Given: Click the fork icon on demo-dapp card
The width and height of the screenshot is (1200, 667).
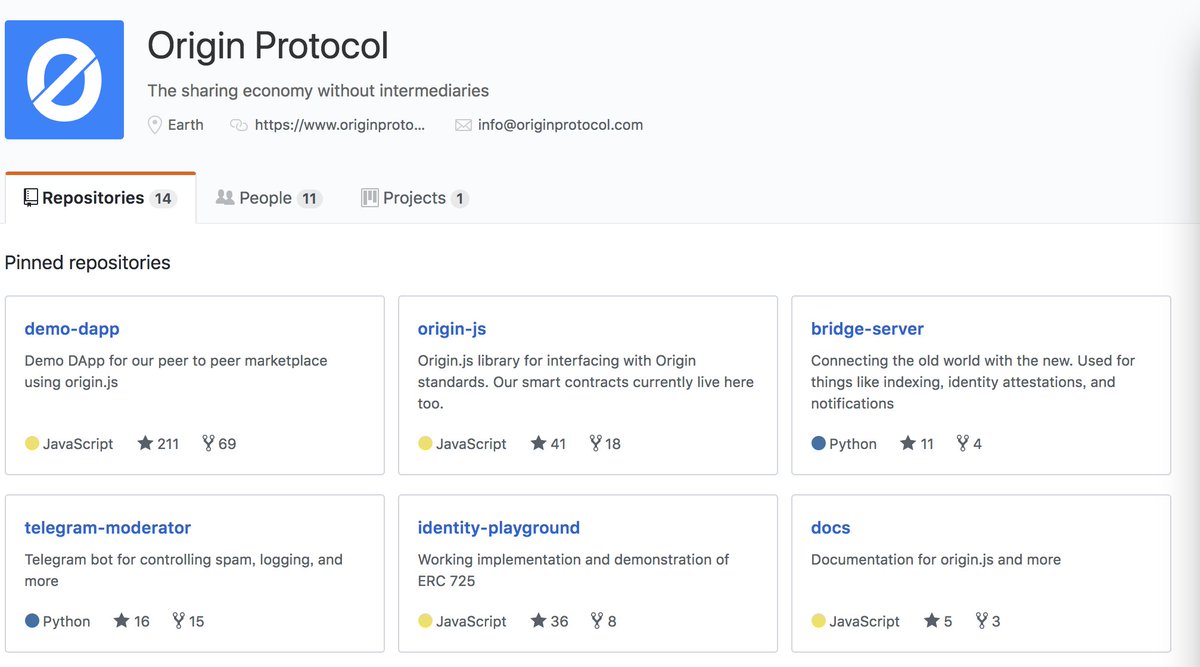Looking at the screenshot, I should click(208, 443).
